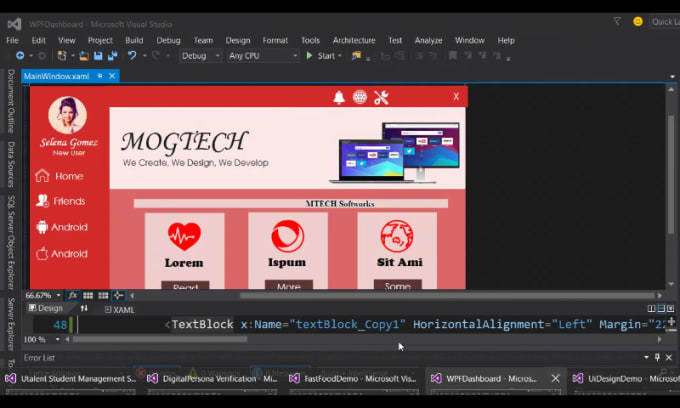
Task: Switch to the Design pane tab
Action: click(x=46, y=308)
